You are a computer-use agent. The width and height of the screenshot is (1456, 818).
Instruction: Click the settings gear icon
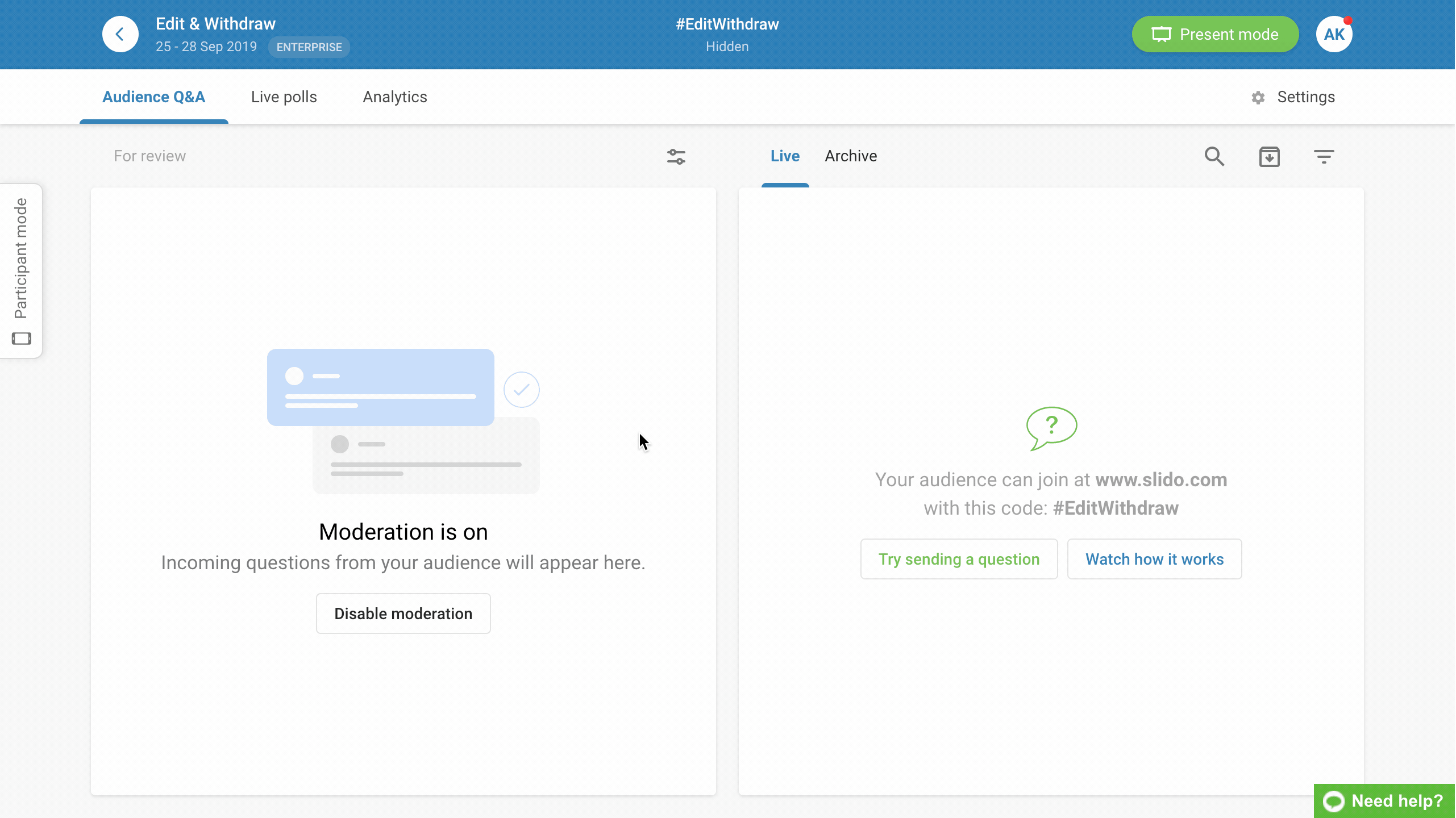(x=1258, y=98)
